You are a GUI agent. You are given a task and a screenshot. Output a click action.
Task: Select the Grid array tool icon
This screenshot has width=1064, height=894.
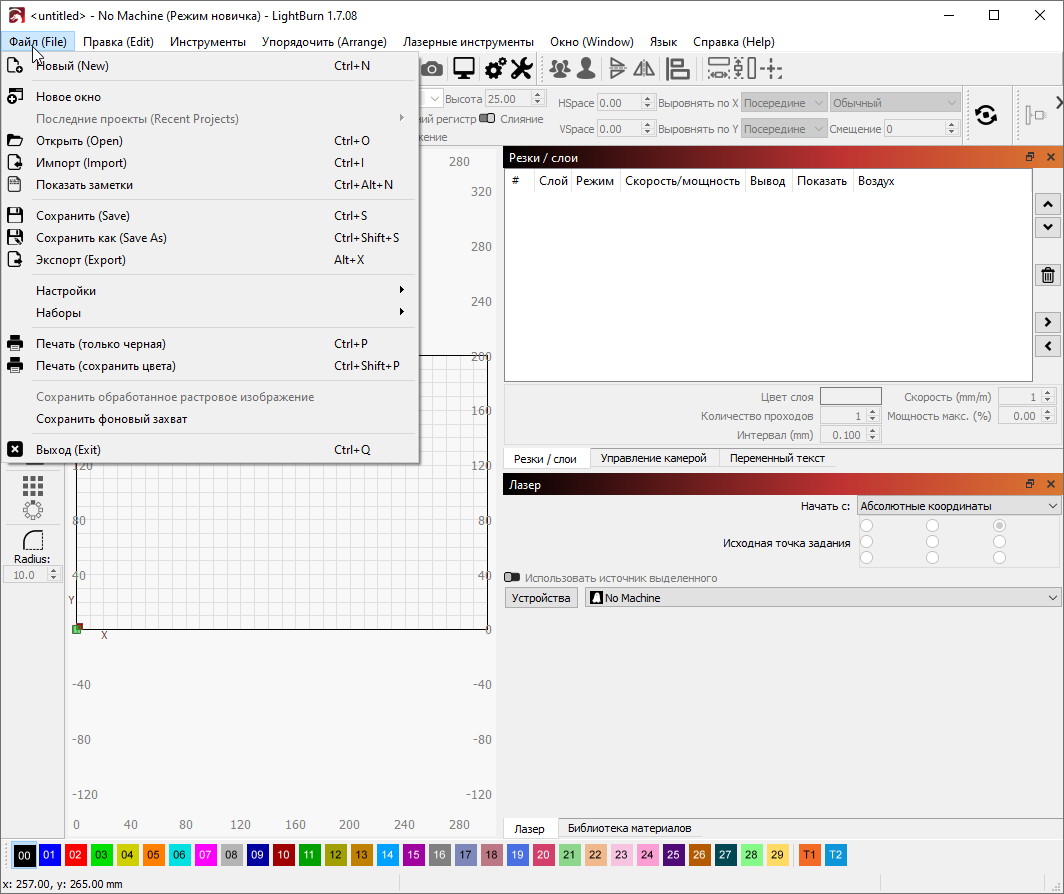[33, 485]
